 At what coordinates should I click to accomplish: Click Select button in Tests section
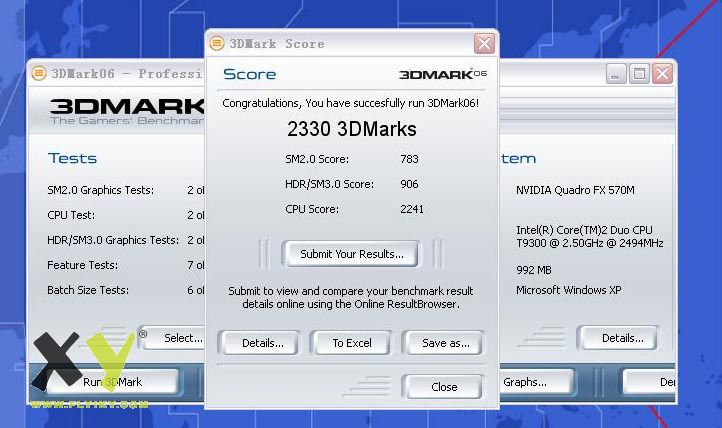click(173, 338)
